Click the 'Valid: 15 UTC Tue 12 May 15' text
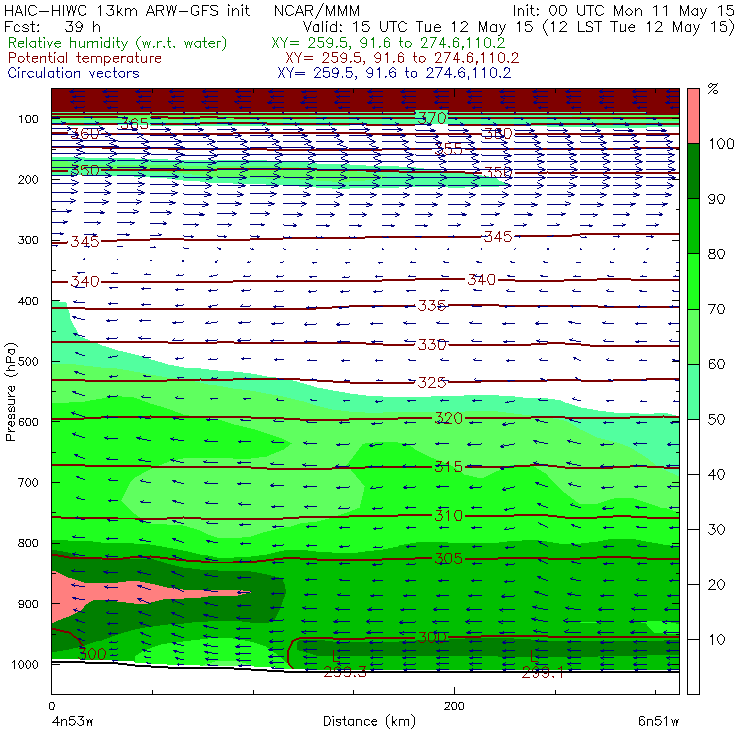 [x=420, y=27]
